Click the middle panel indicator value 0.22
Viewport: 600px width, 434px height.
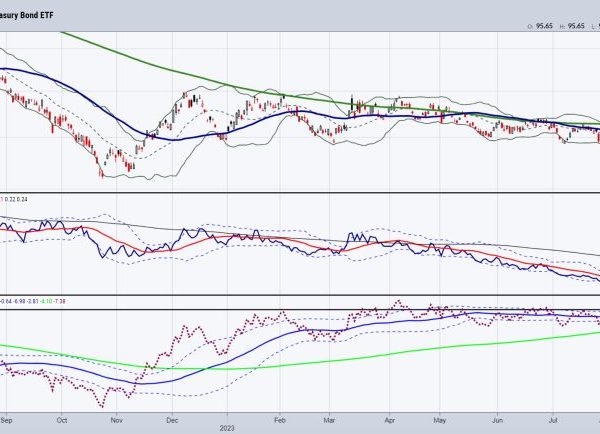pos(11,199)
